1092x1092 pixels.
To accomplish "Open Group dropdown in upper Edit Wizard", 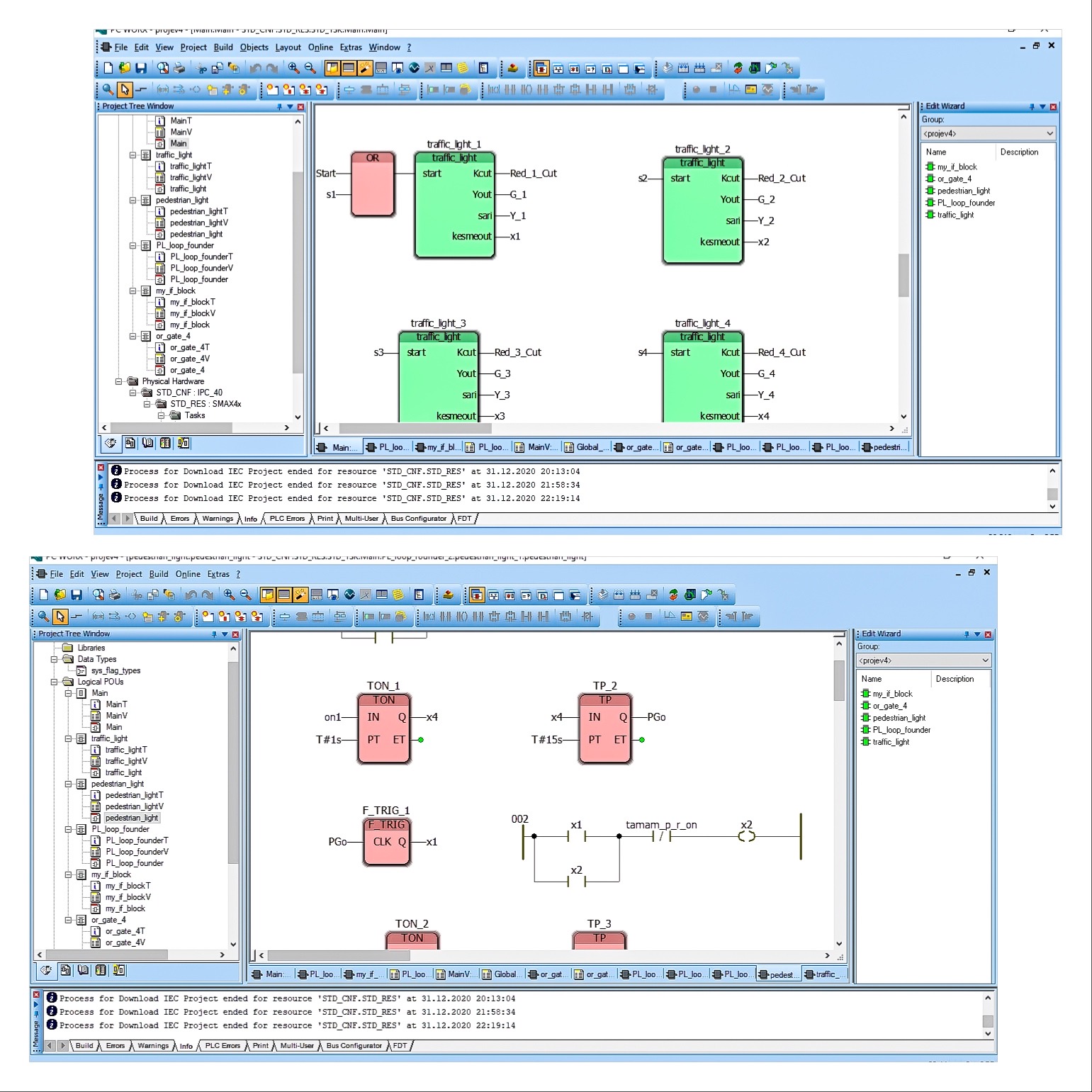I will coord(1049,133).
